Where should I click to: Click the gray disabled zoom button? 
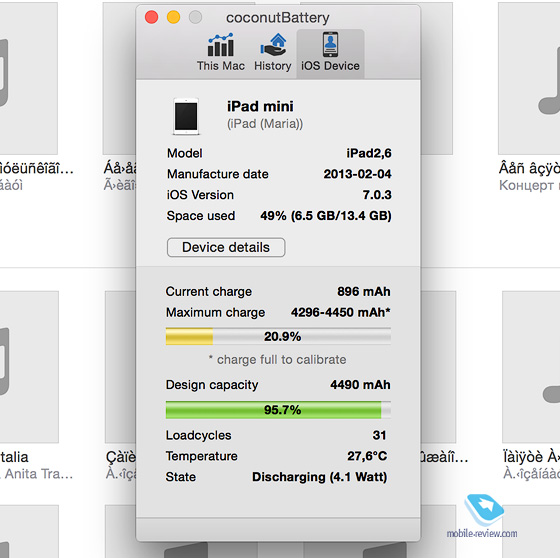(195, 17)
